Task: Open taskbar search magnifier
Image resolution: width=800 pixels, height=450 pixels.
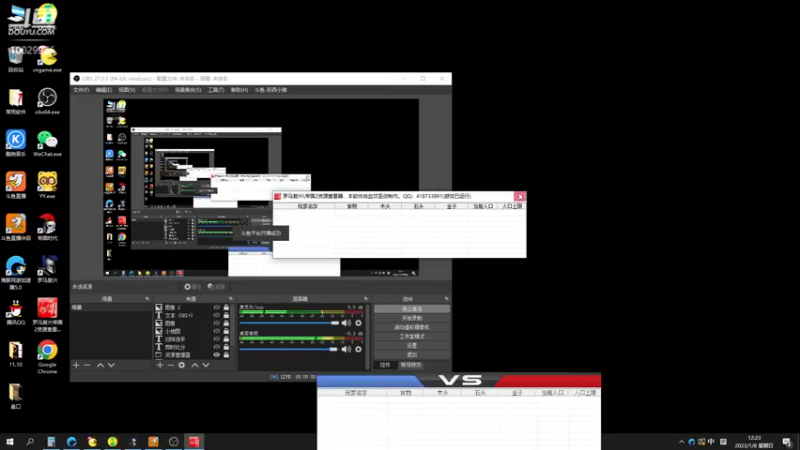Action: click(x=30, y=441)
